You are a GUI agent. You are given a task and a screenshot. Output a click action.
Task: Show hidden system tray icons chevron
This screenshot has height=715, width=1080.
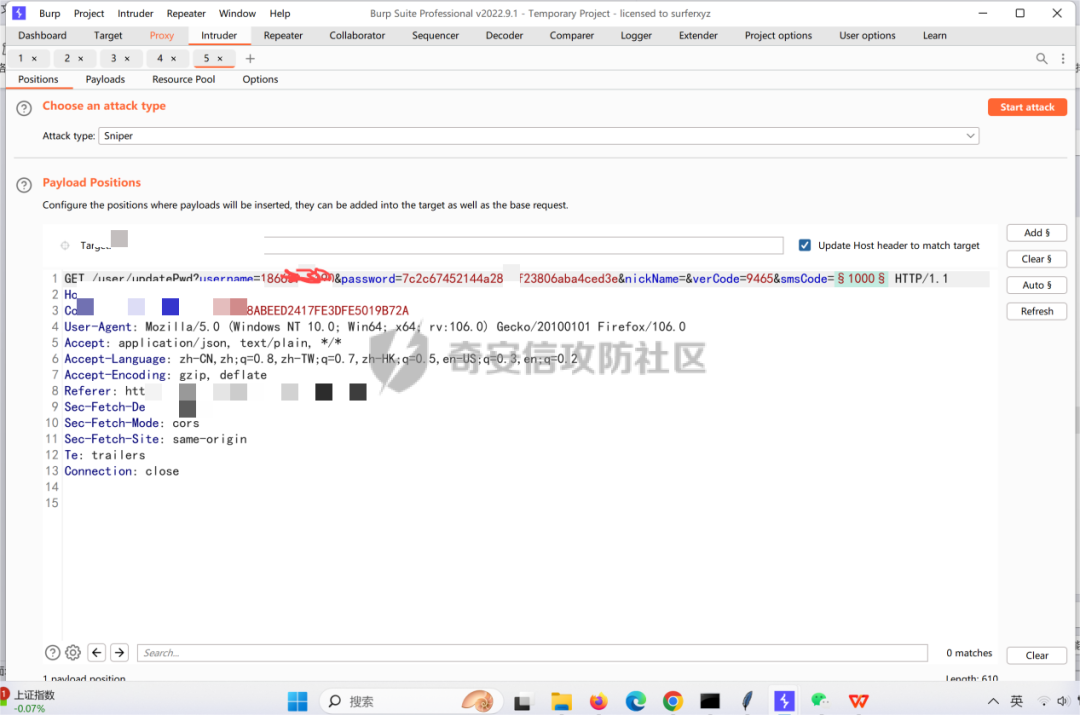993,701
